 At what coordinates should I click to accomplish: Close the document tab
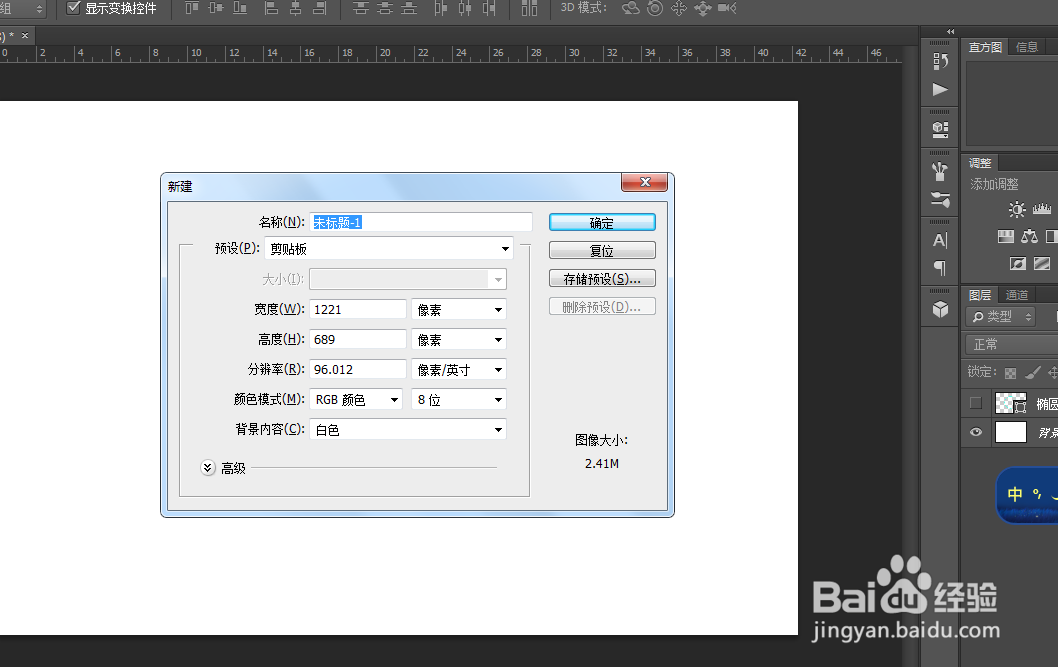point(25,36)
